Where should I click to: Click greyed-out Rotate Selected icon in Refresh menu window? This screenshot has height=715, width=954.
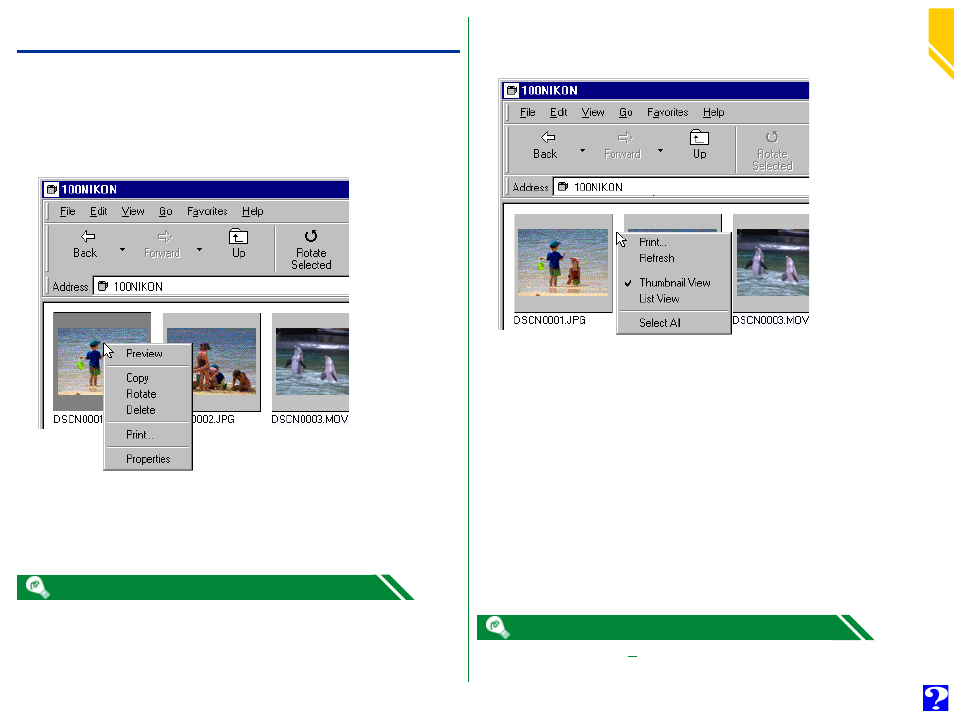pyautogui.click(x=771, y=137)
